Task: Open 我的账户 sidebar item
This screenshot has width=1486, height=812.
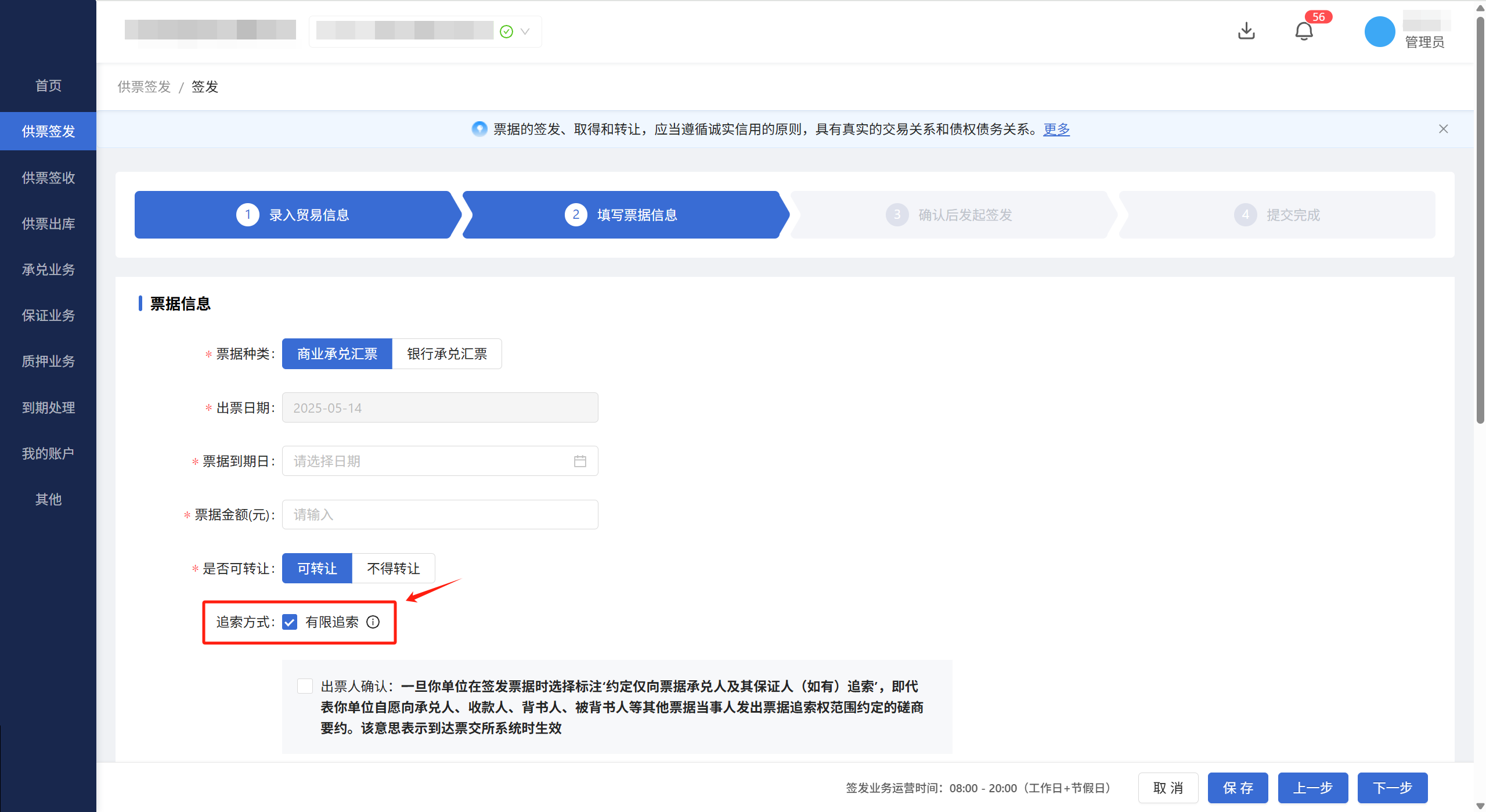Action: click(48, 453)
